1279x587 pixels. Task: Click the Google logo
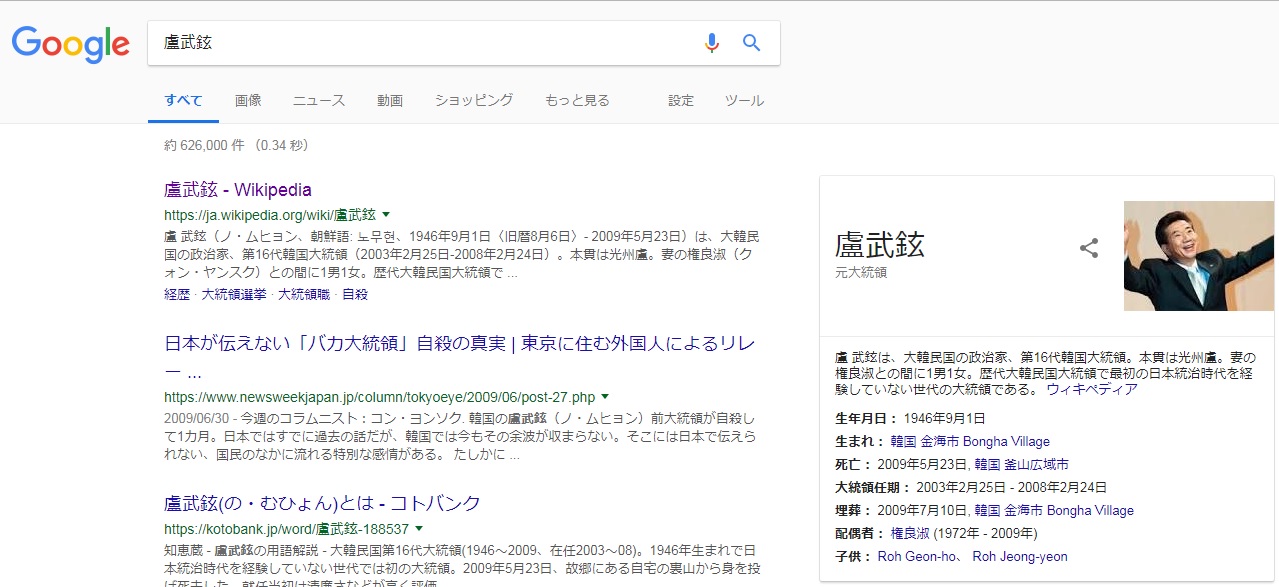(x=70, y=43)
